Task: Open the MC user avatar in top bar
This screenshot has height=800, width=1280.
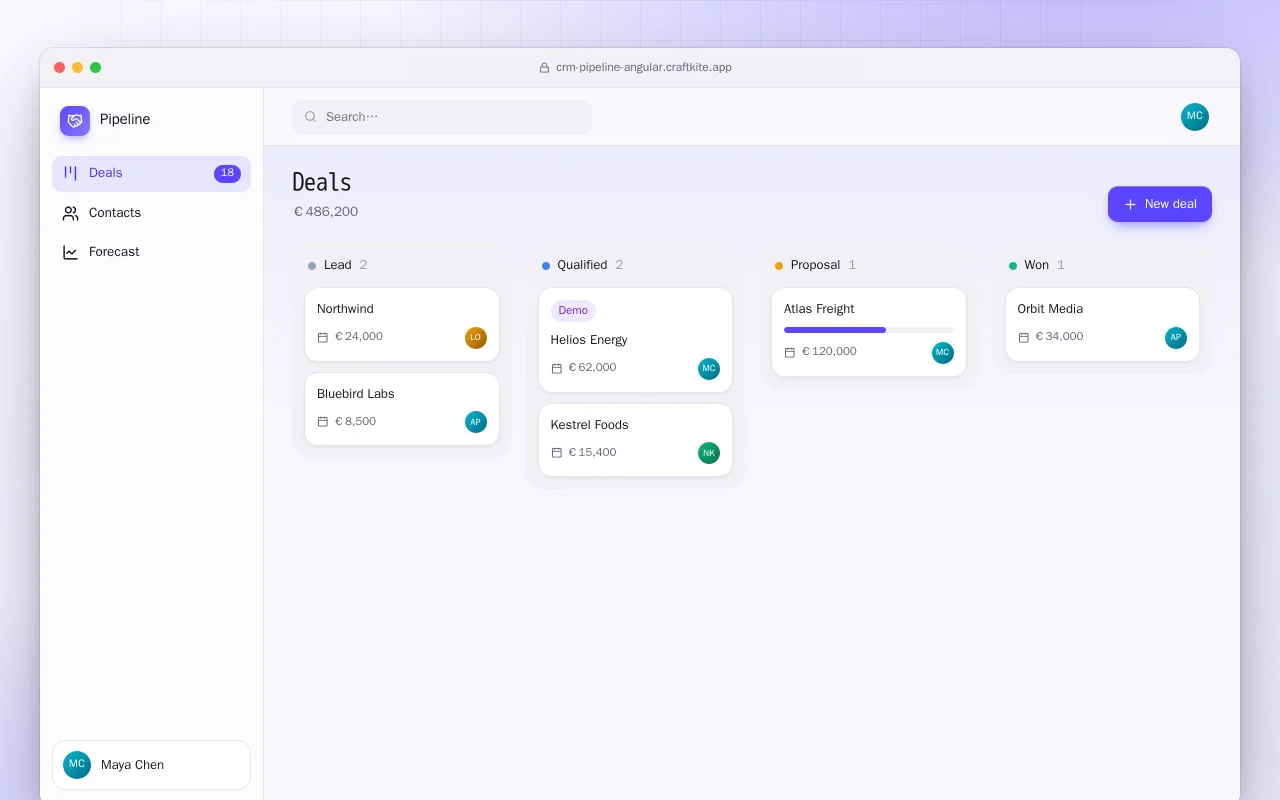Action: [1195, 117]
